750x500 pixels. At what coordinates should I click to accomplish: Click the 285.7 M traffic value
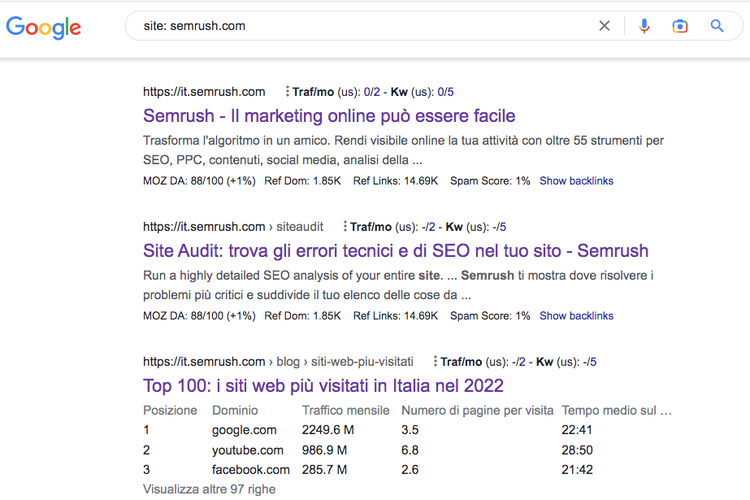324,469
